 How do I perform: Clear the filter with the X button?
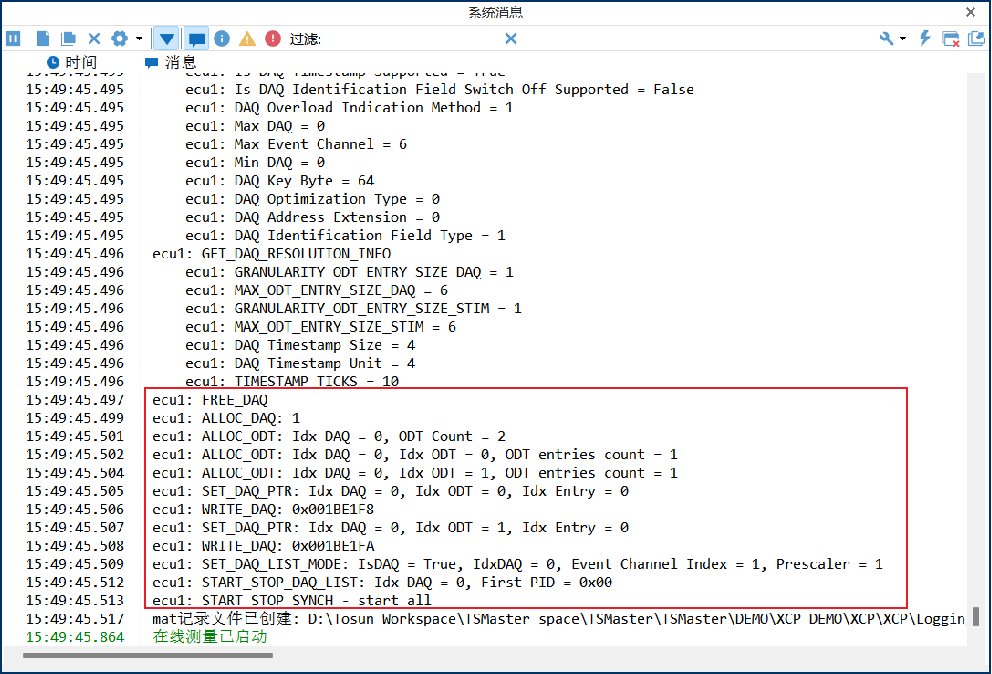[x=510, y=38]
